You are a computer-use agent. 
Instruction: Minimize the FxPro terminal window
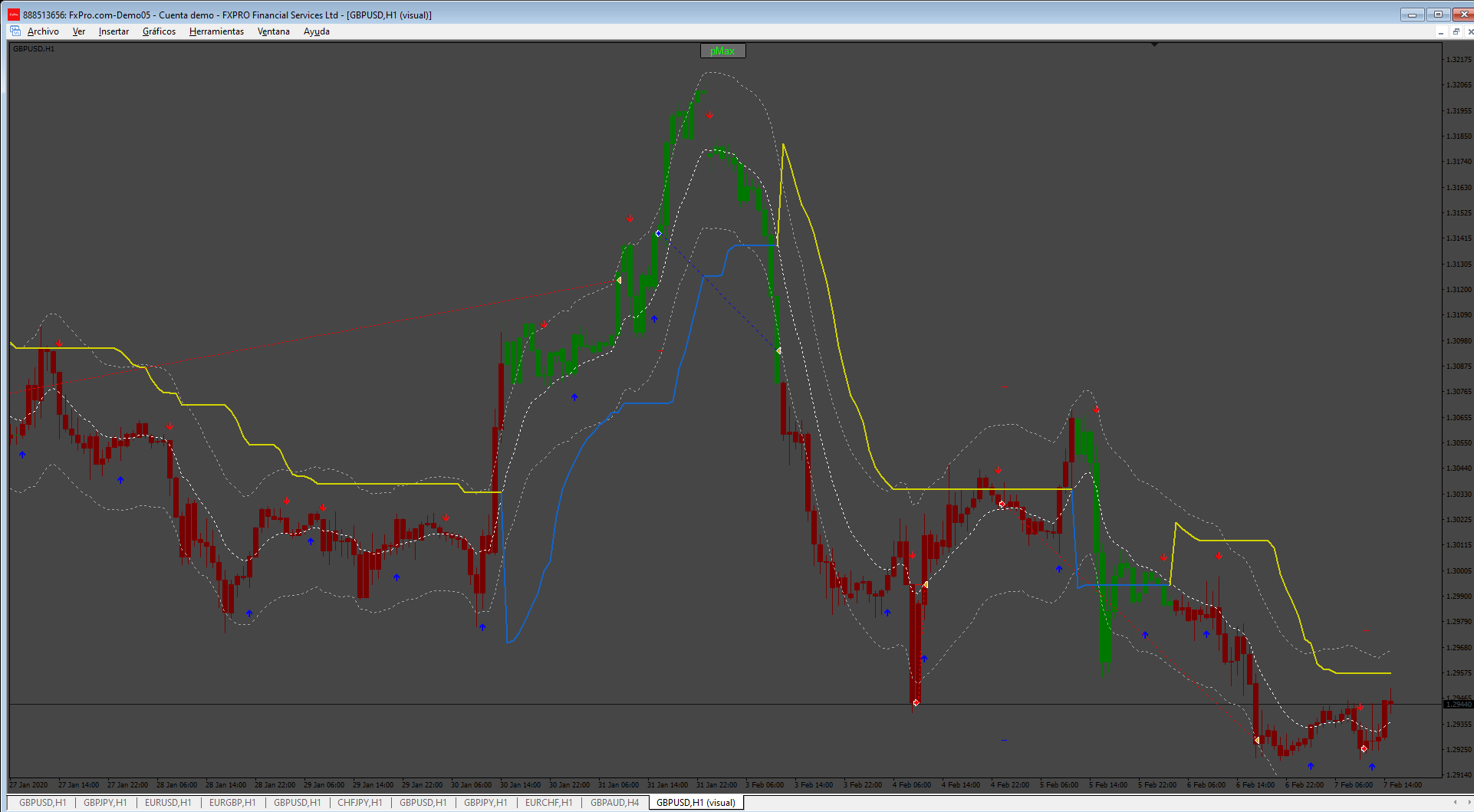point(1412,15)
